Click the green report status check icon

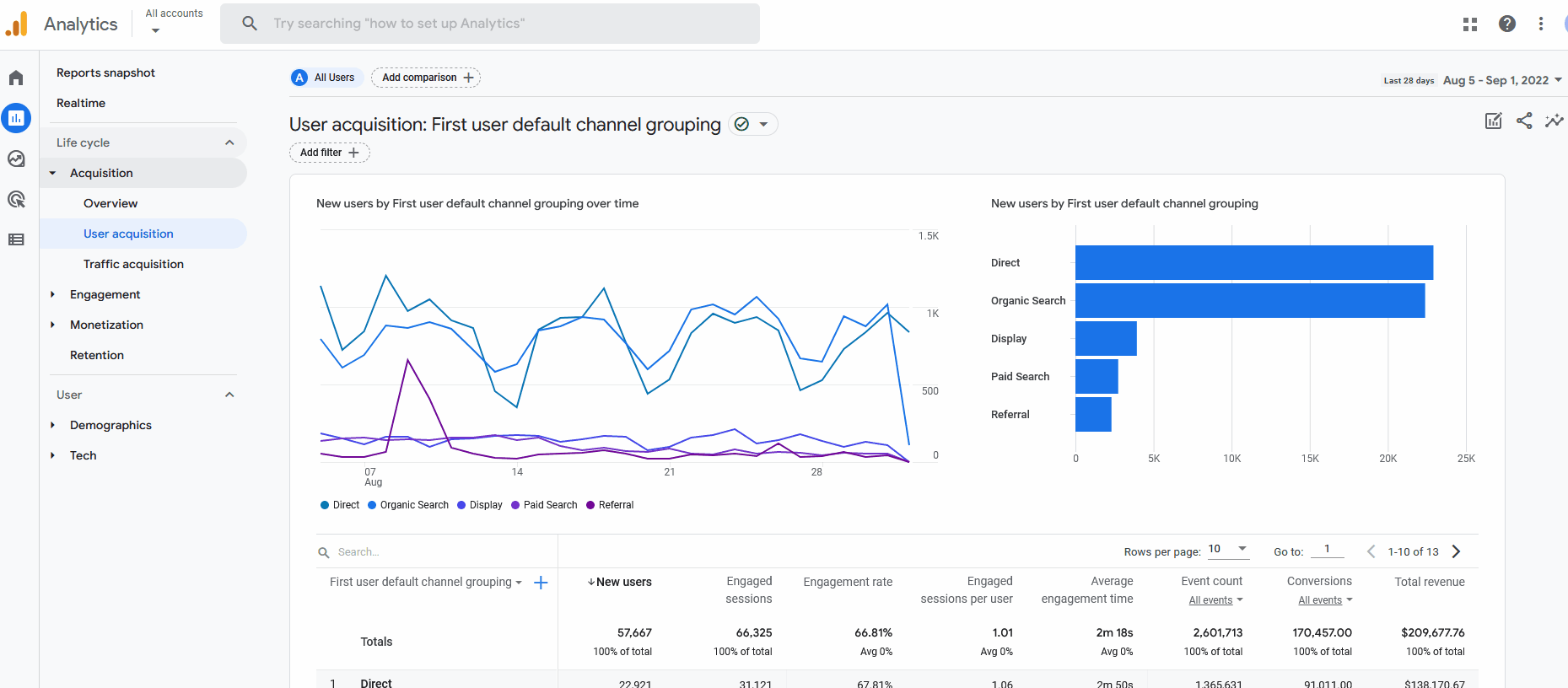(741, 124)
